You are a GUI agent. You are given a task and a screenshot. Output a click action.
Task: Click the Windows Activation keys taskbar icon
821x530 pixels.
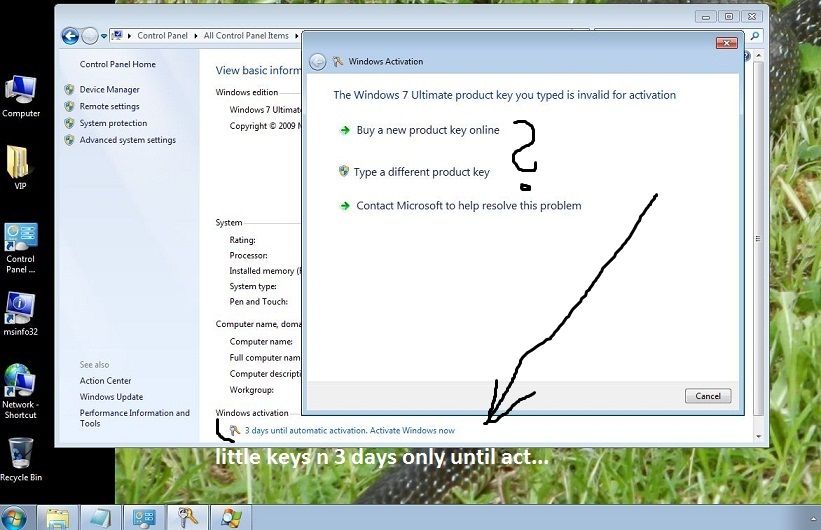click(x=187, y=518)
